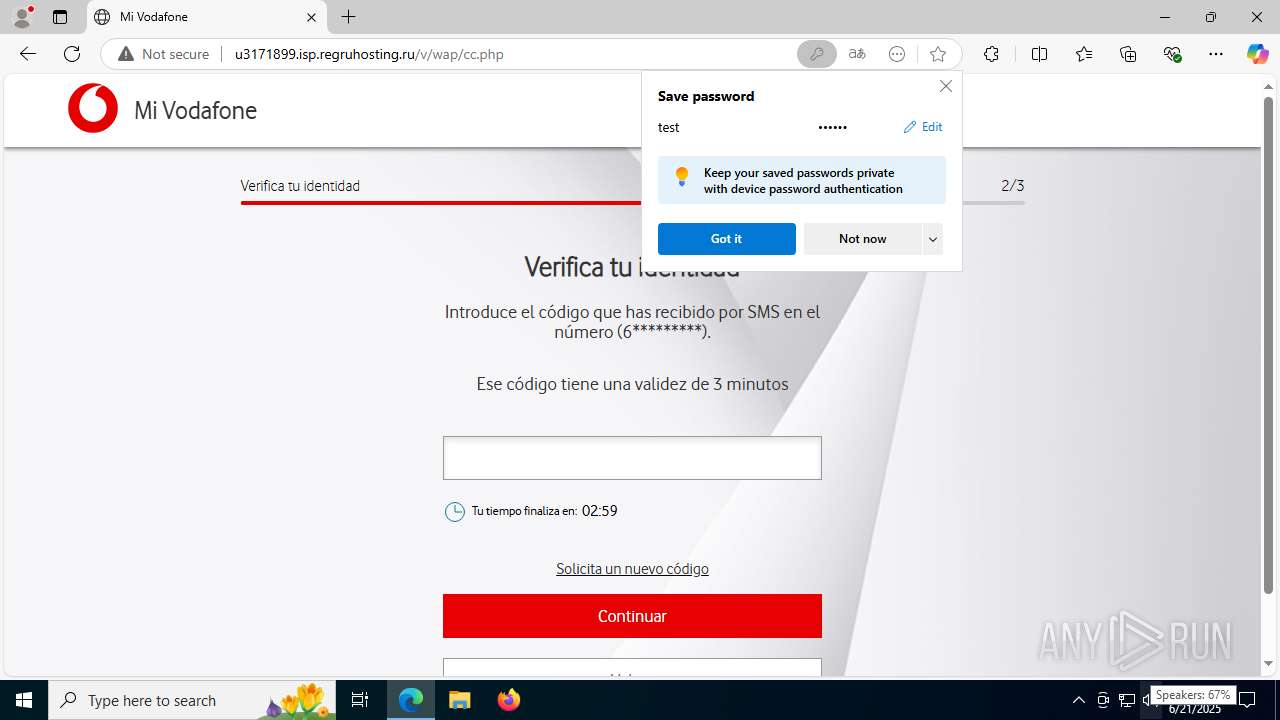Open the notification center icon

pyautogui.click(x=1247, y=700)
